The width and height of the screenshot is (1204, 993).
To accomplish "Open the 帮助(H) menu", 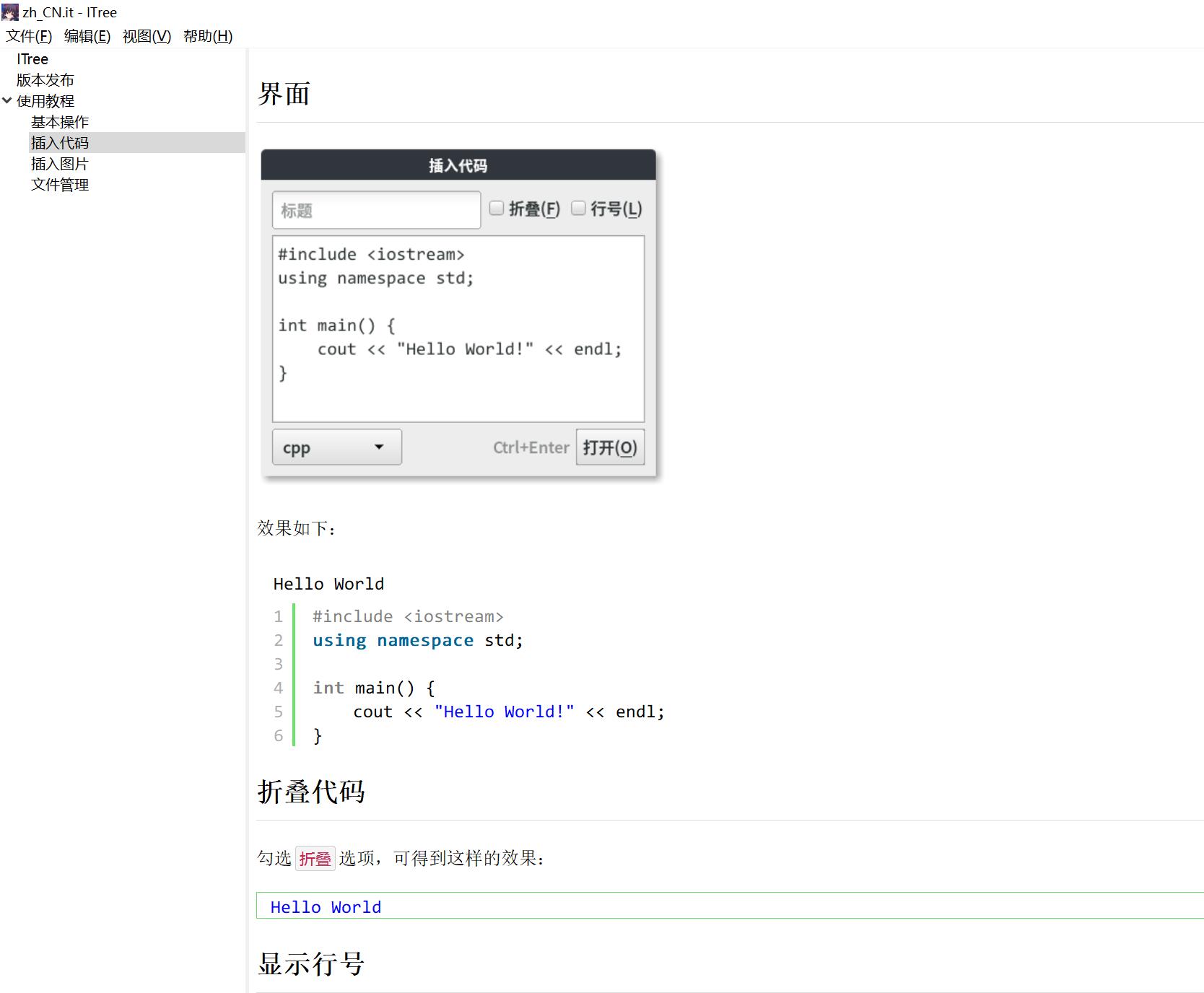I will [207, 35].
